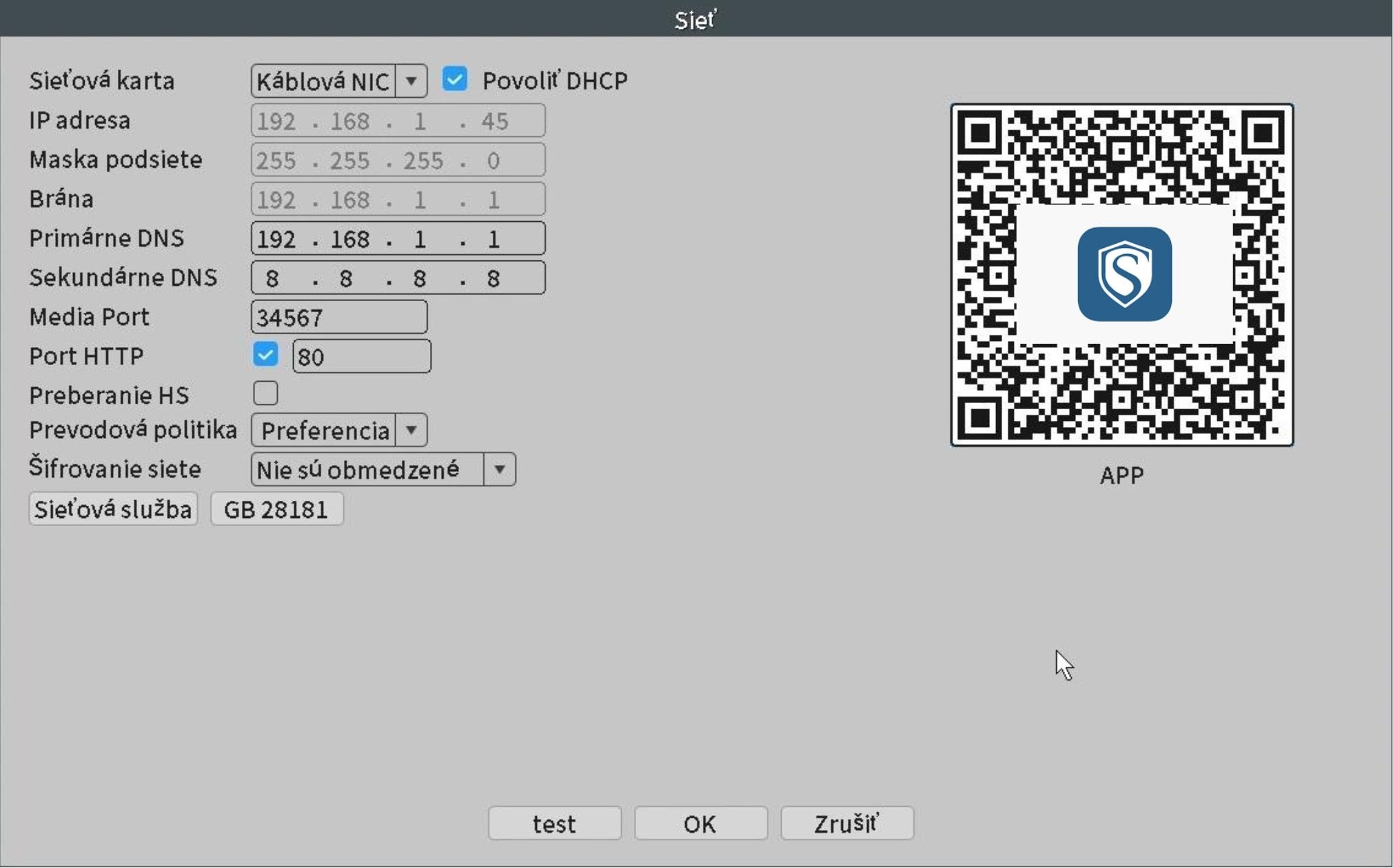Click the Primárne DNS address field
Screen dimensions: 1393x868
[398, 238]
